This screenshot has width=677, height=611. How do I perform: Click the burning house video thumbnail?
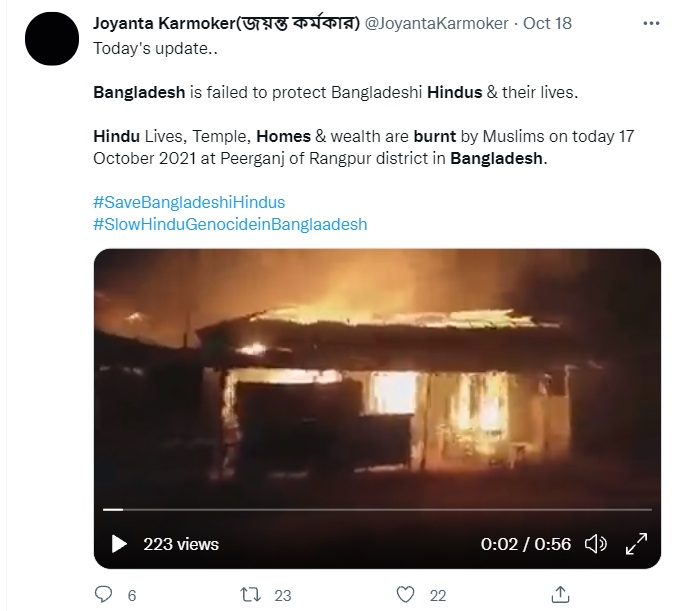tap(377, 376)
